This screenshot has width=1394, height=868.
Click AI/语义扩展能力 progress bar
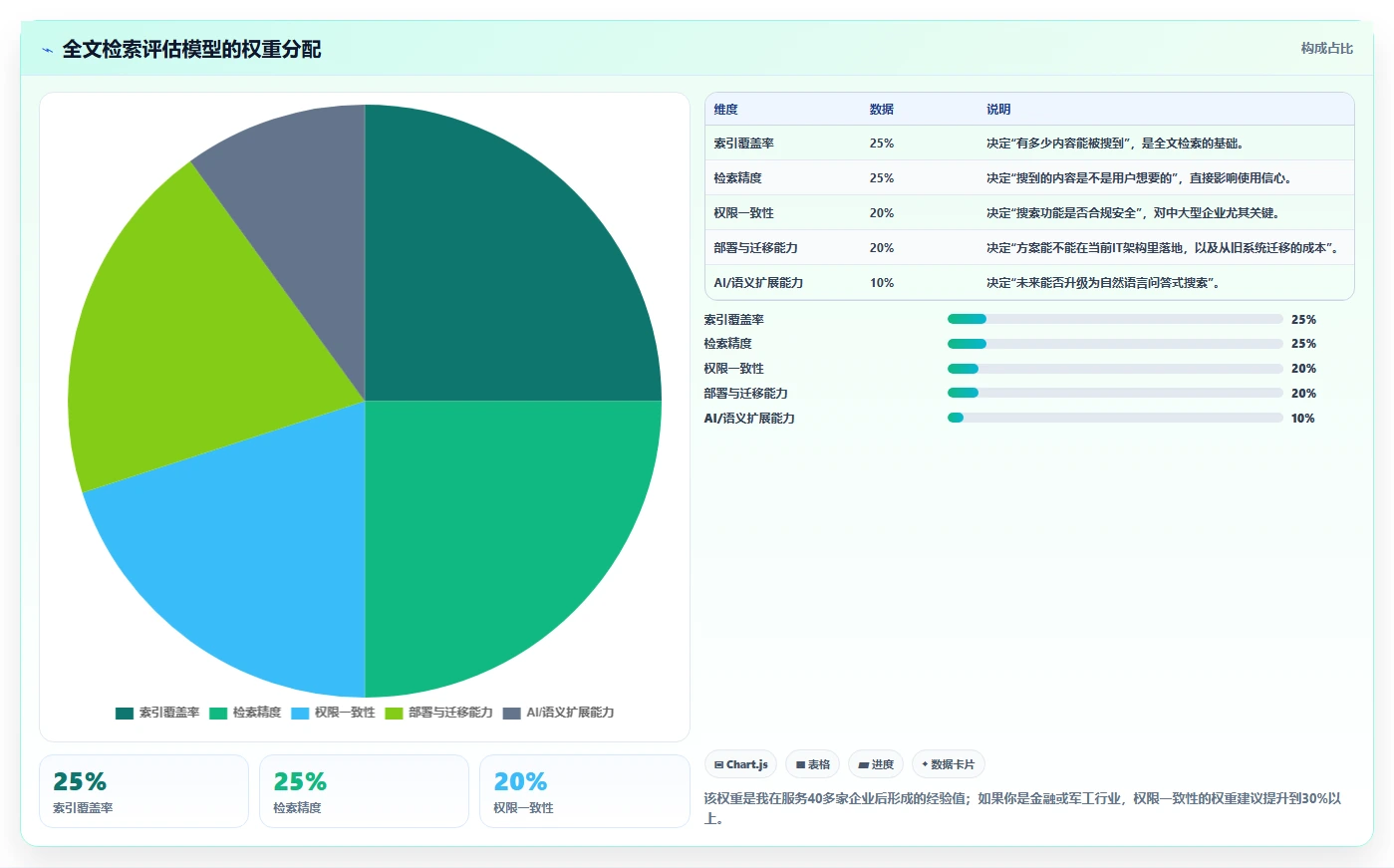[1115, 418]
